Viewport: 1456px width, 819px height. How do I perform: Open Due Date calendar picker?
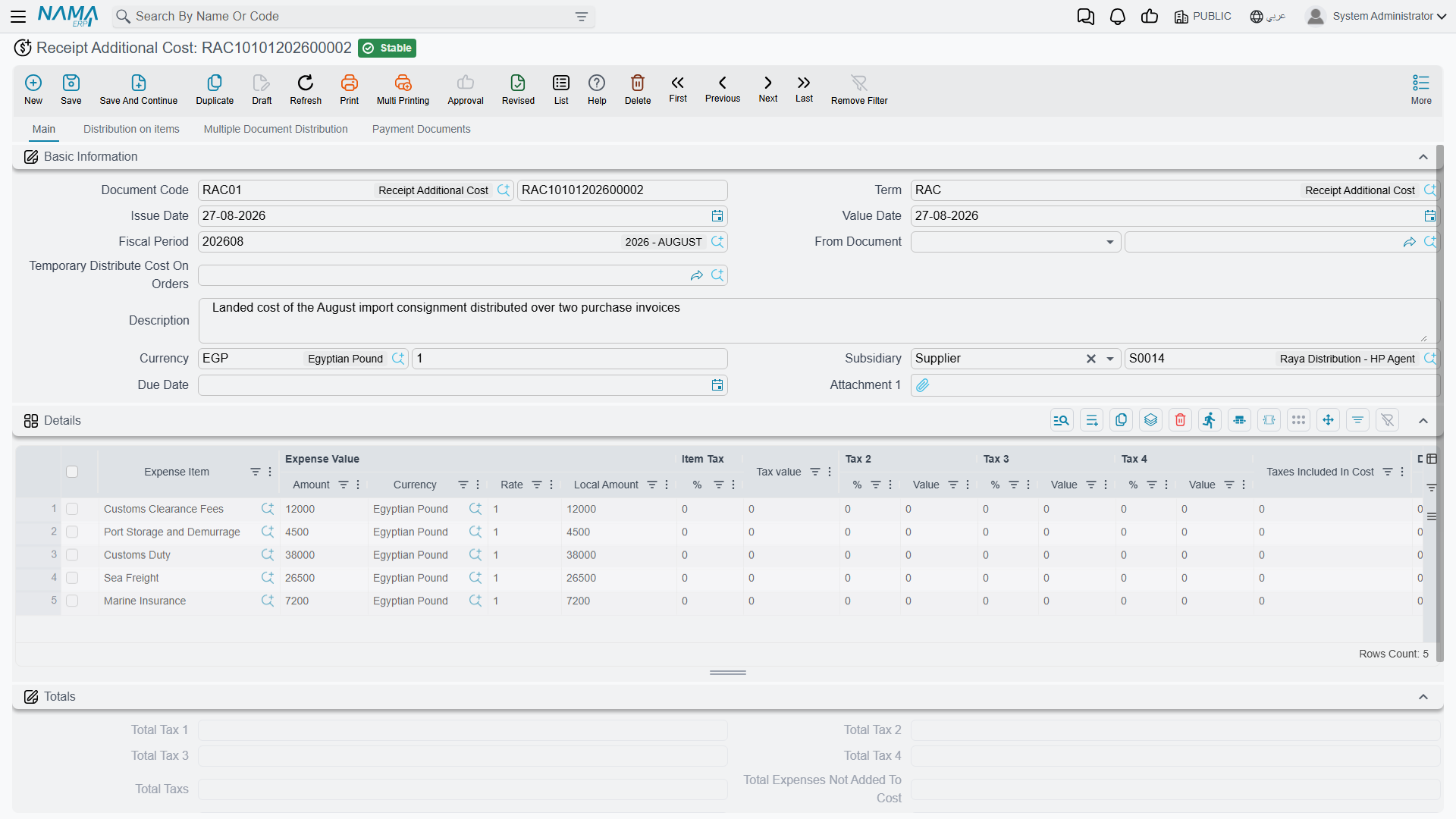click(x=717, y=385)
